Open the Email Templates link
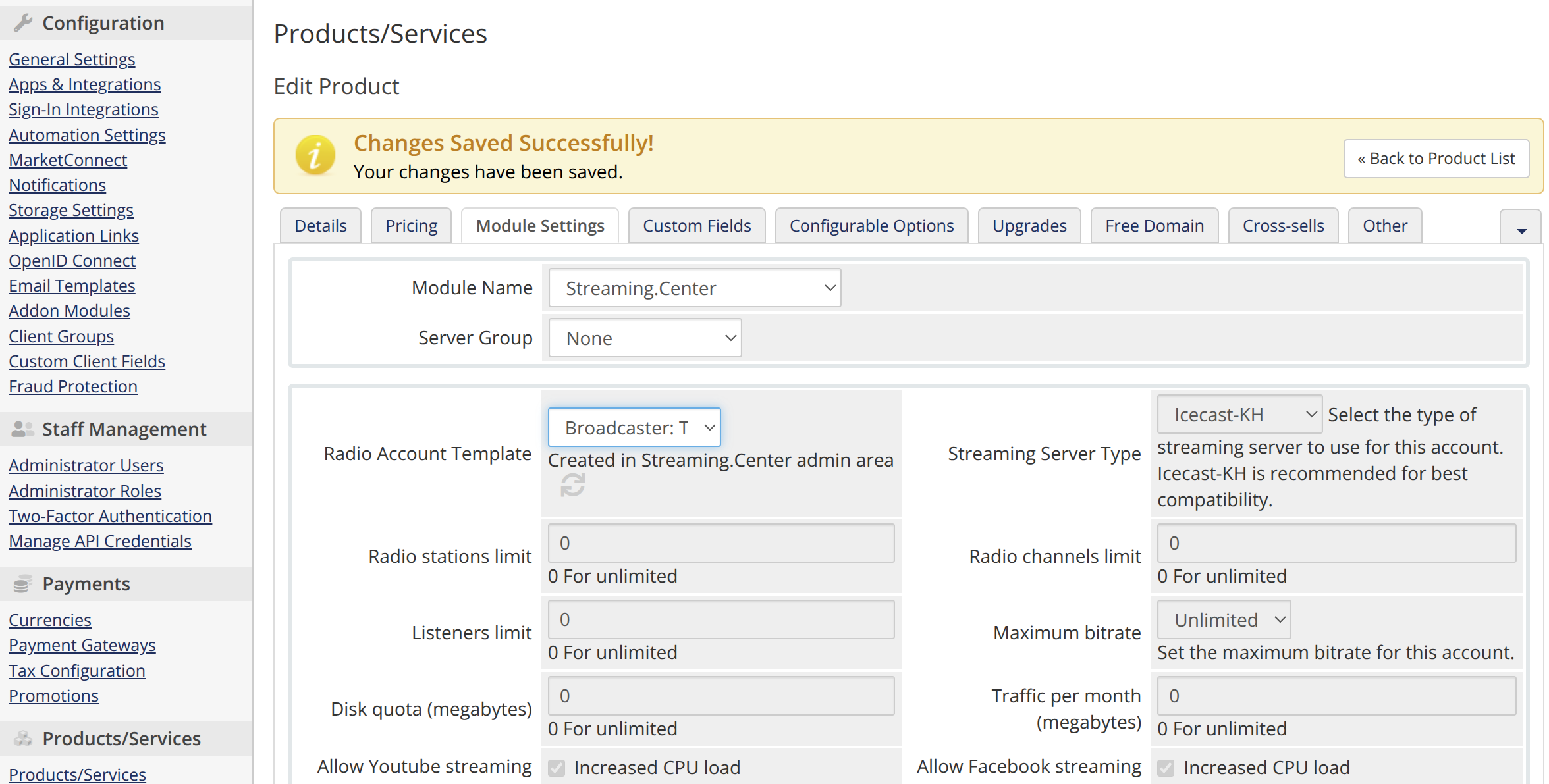The height and width of the screenshot is (784, 1549). pyautogui.click(x=72, y=286)
